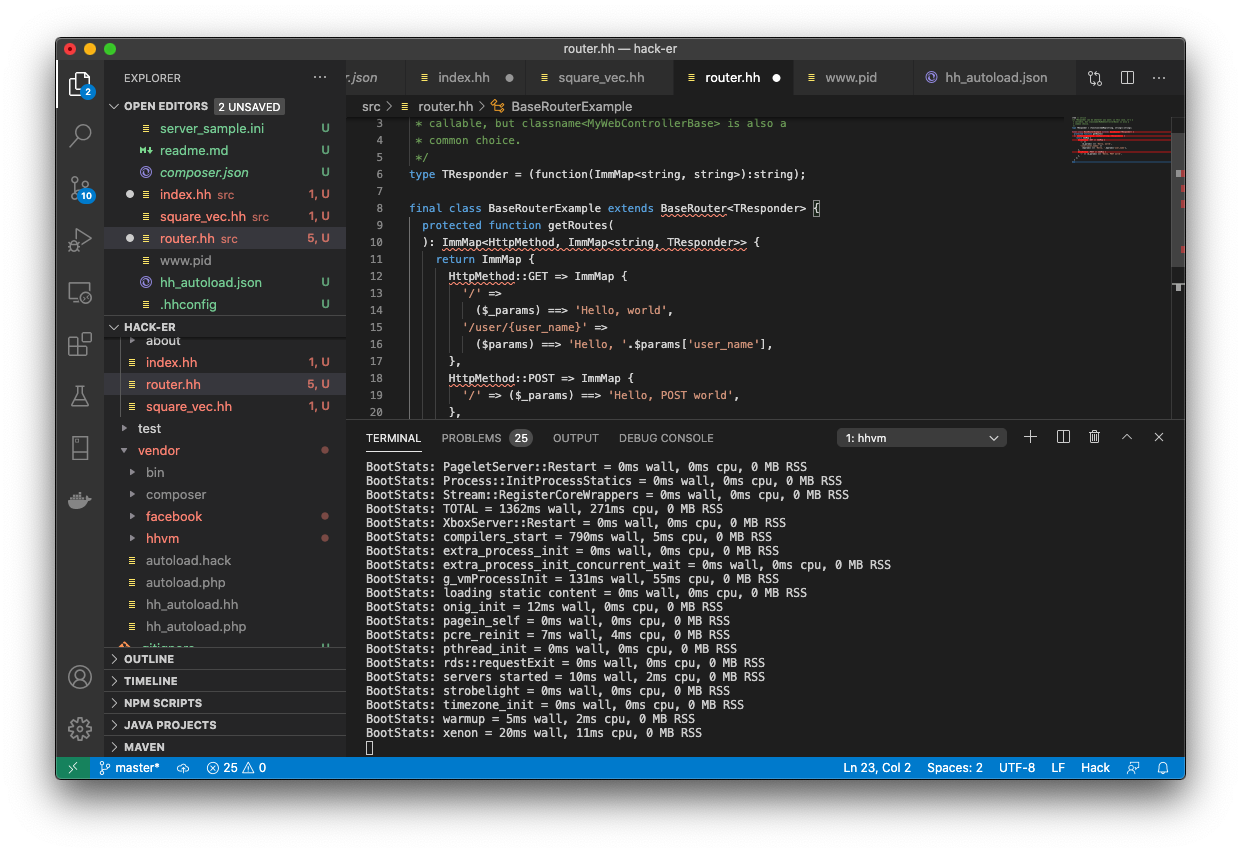Image resolution: width=1241 pixels, height=853 pixels.
Task: Open the terminal selector dropdown '1: hhvm'
Action: click(x=922, y=438)
